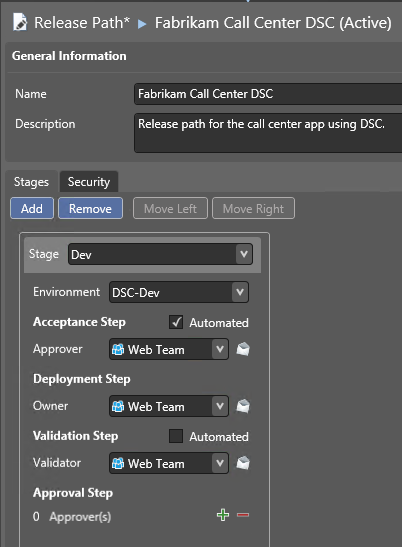This screenshot has height=547, width=402.
Task: Click the Add stage button
Action: click(x=32, y=209)
